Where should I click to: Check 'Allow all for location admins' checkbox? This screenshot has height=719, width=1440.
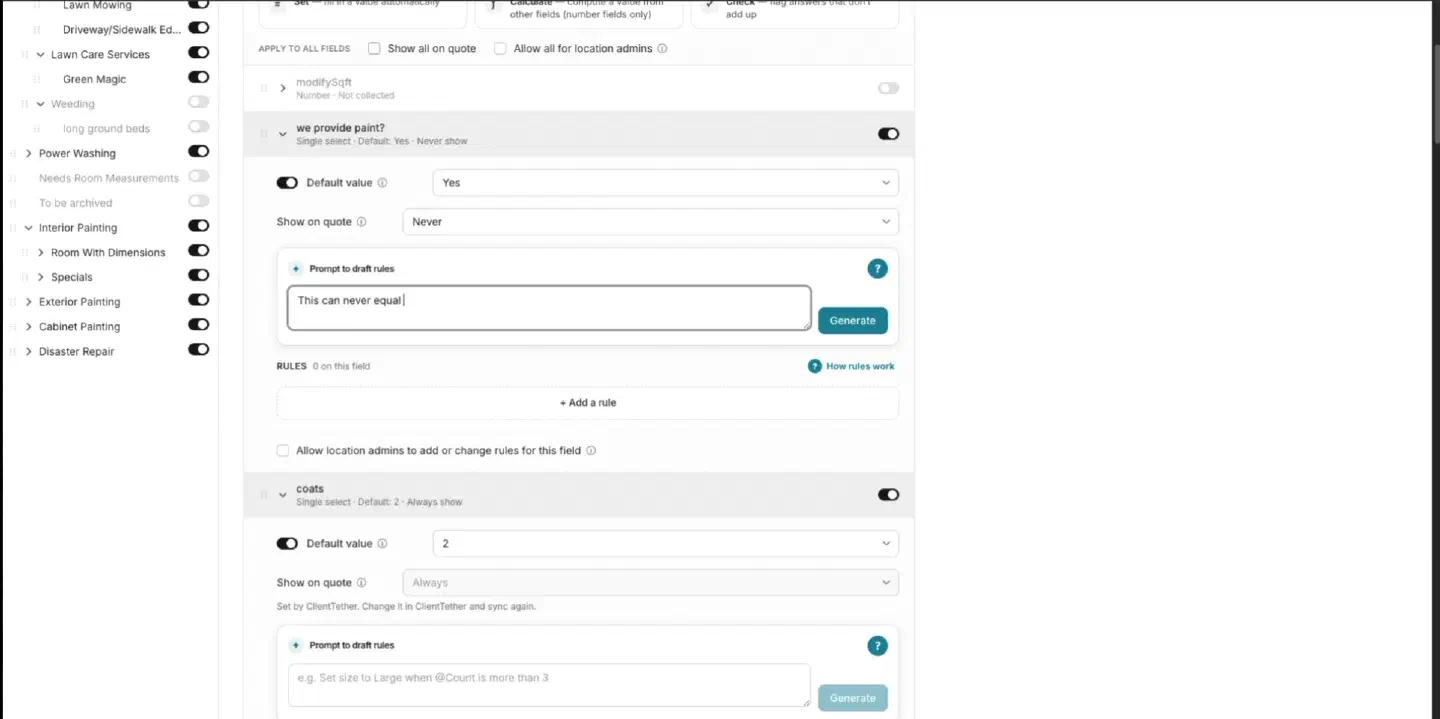500,48
